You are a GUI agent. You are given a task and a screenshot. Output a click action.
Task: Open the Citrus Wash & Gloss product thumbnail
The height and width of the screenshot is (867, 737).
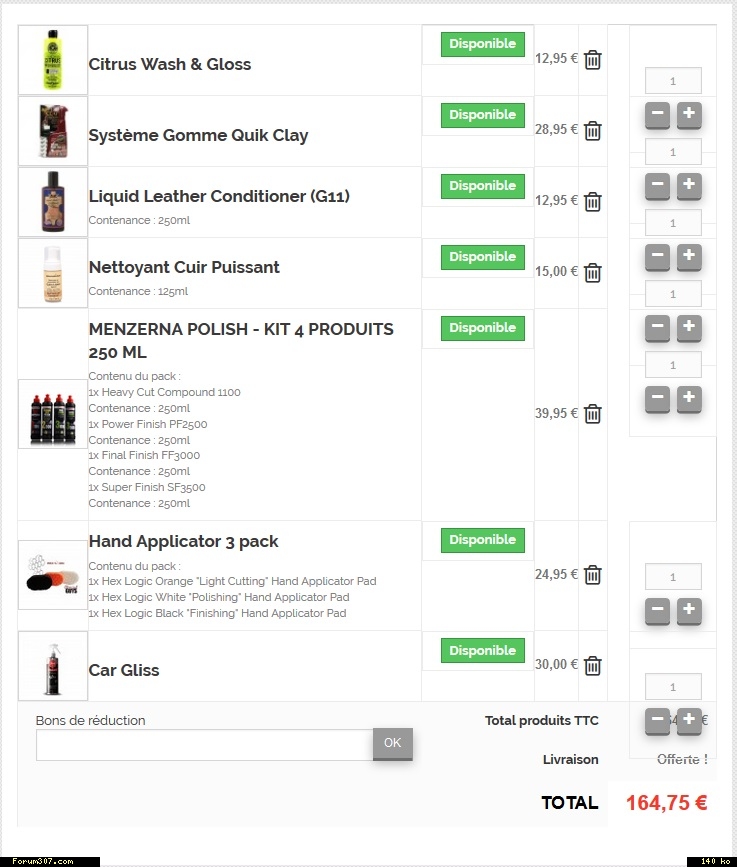click(x=53, y=60)
